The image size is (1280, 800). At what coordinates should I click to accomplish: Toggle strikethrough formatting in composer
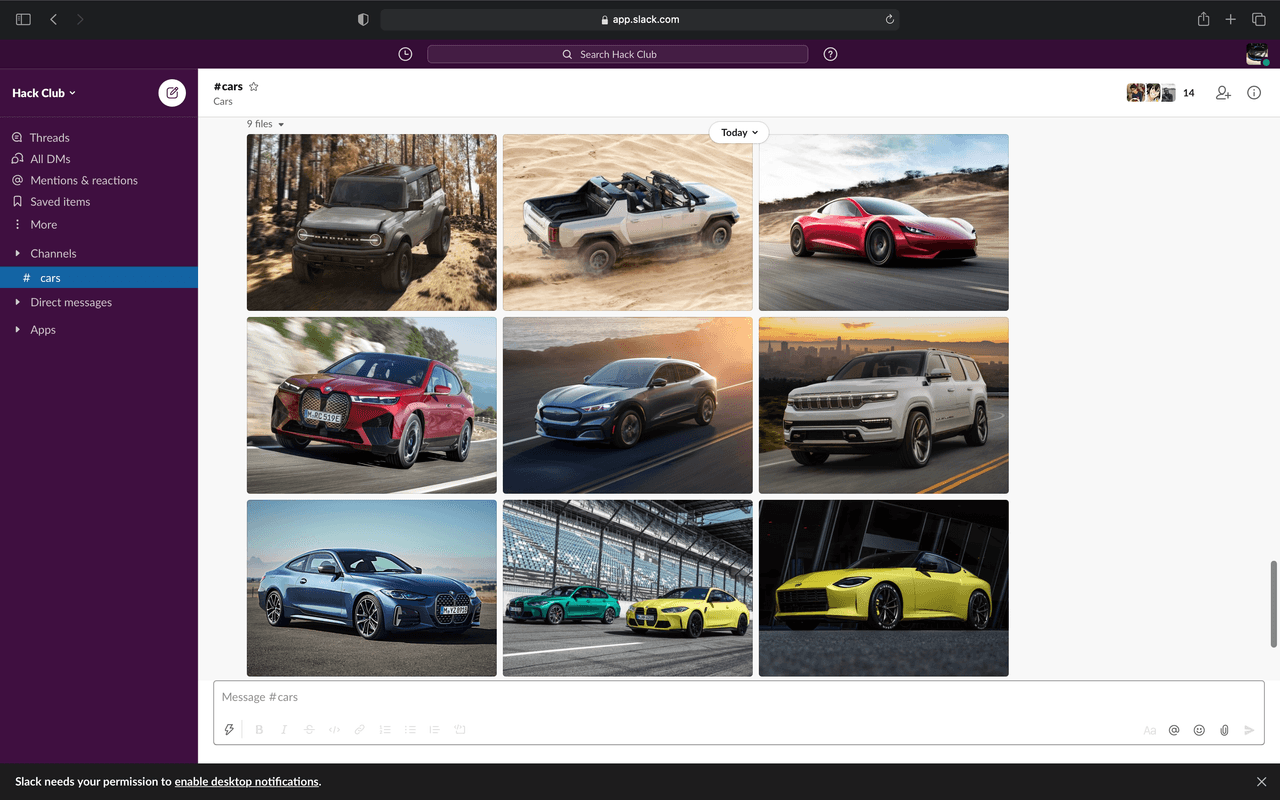tap(309, 730)
